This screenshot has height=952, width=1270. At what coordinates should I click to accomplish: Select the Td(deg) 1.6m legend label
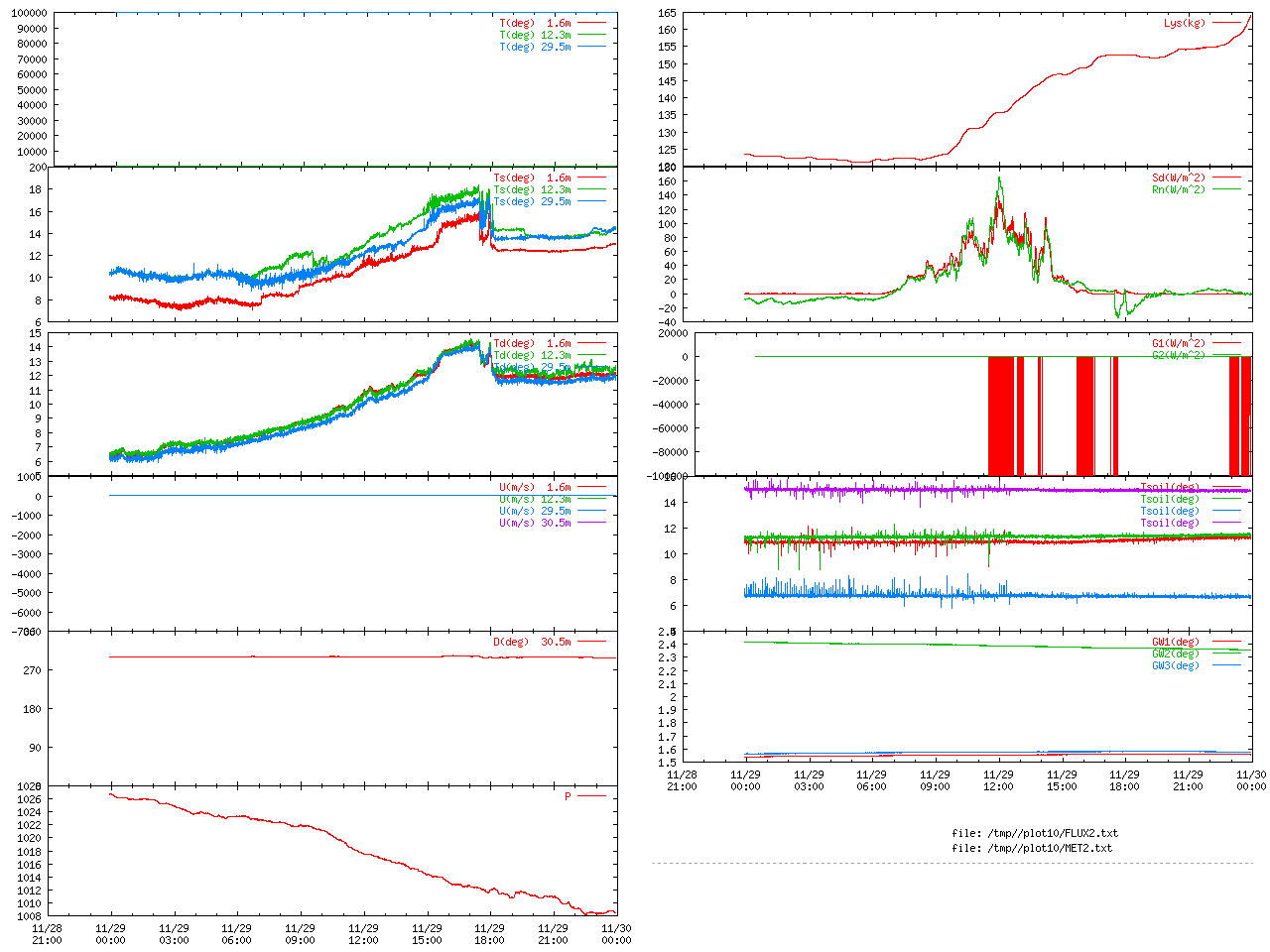point(532,343)
